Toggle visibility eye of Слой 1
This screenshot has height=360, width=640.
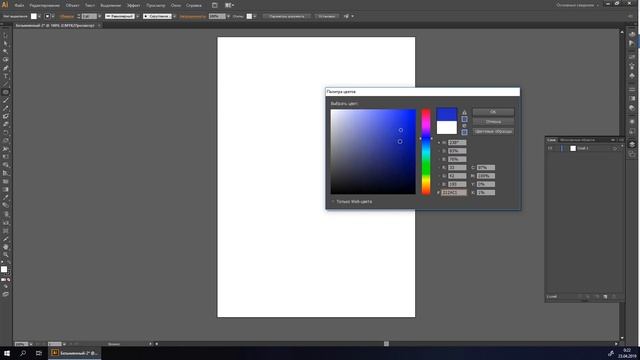[x=550, y=148]
